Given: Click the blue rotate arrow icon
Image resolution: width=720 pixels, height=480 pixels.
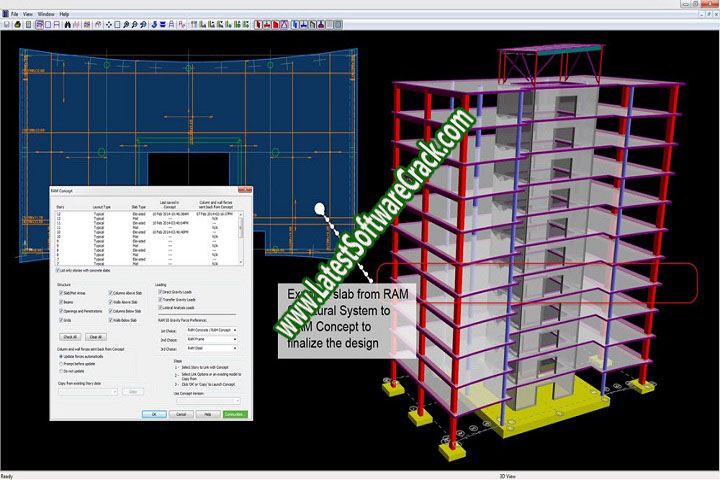Looking at the screenshot, I should (154, 24).
